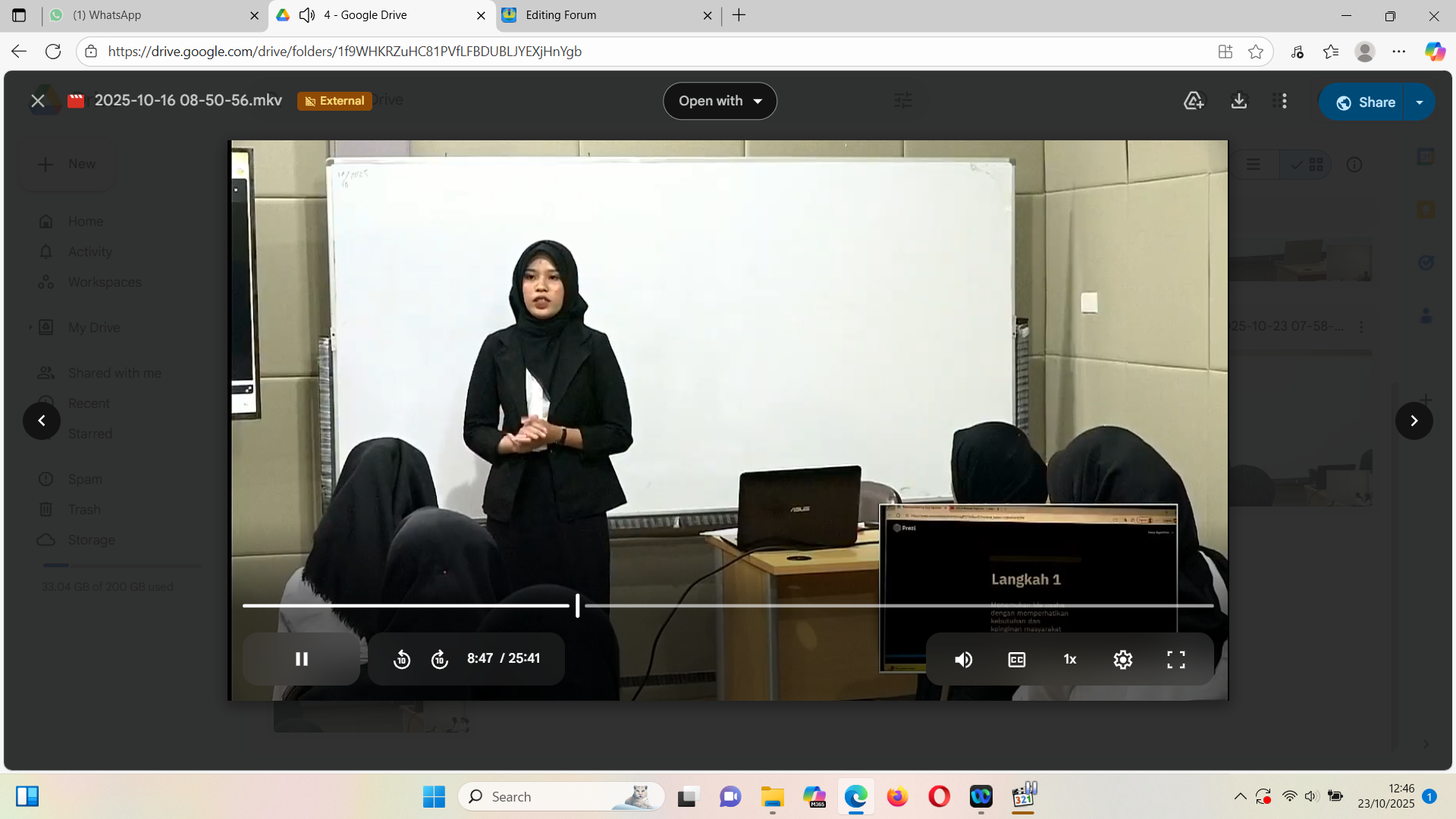Download the mkv video file
This screenshot has height=819, width=1456.
1238,101
